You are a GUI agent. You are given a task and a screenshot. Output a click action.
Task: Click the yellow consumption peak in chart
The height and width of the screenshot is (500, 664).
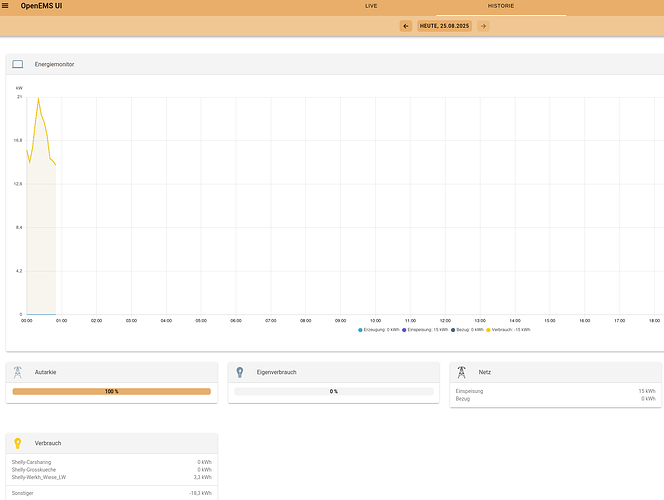pyautogui.click(x=39, y=99)
